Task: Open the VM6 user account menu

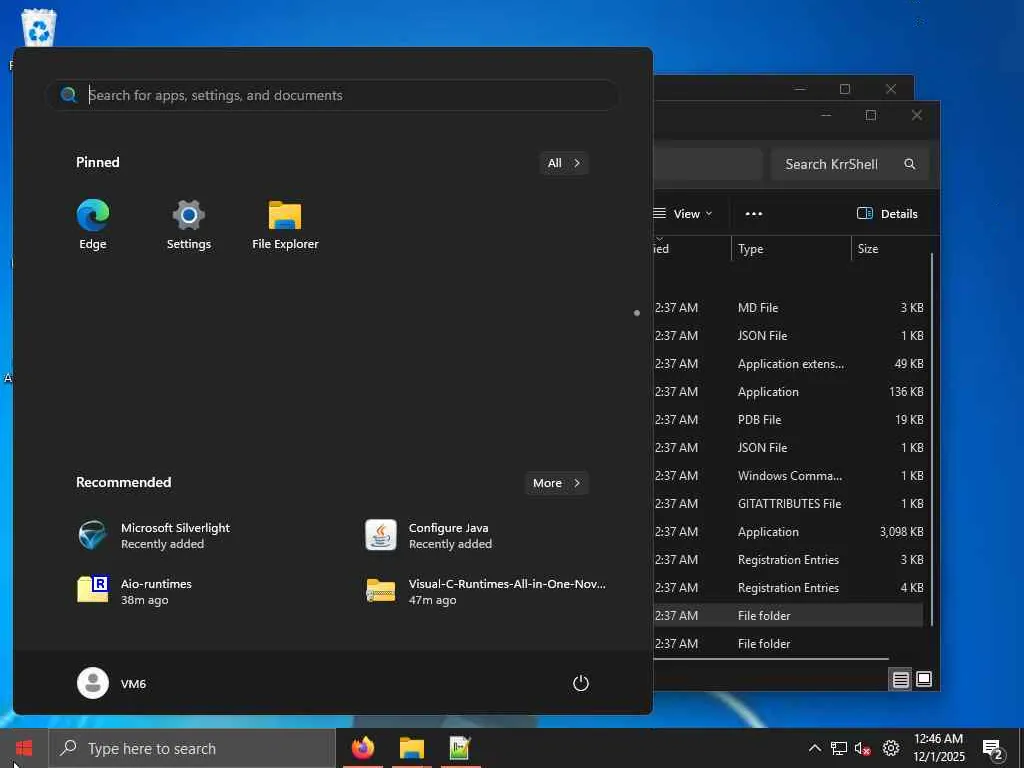Action: point(112,683)
